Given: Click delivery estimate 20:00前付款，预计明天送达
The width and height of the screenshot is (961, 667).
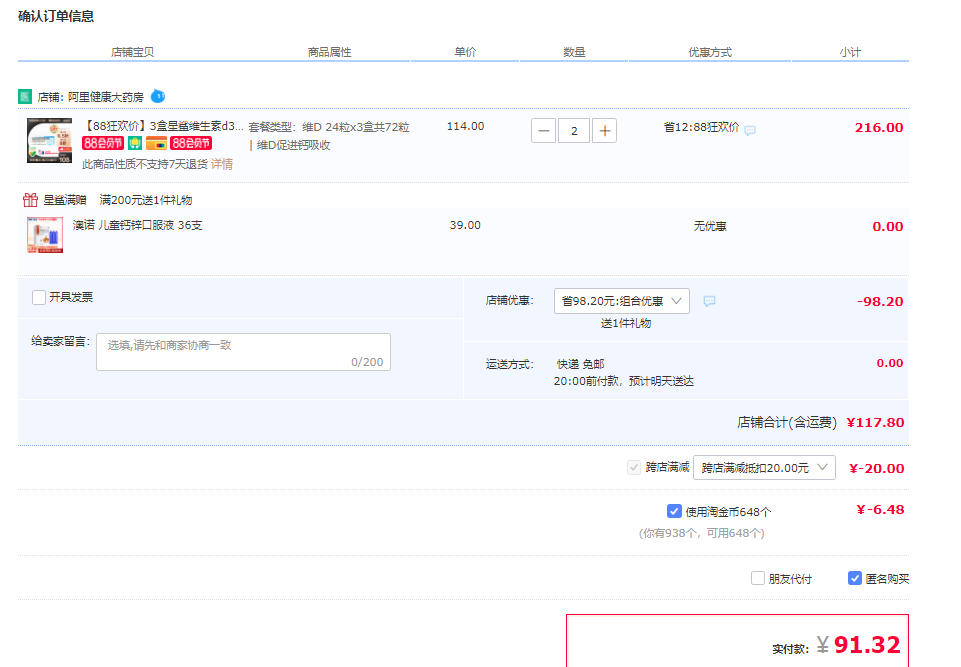Looking at the screenshot, I should 624,381.
